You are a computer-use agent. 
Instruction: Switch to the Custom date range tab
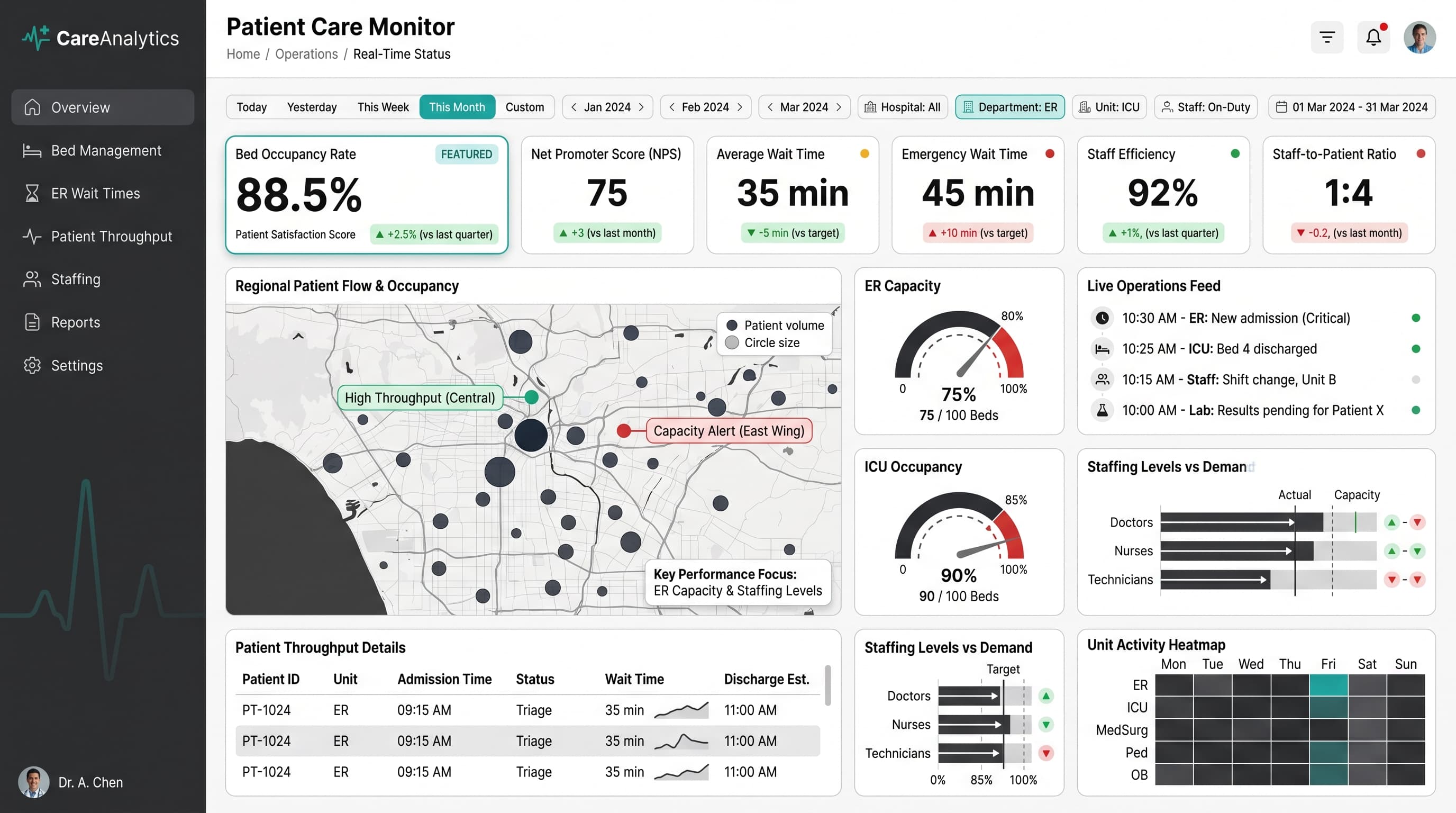coord(524,107)
